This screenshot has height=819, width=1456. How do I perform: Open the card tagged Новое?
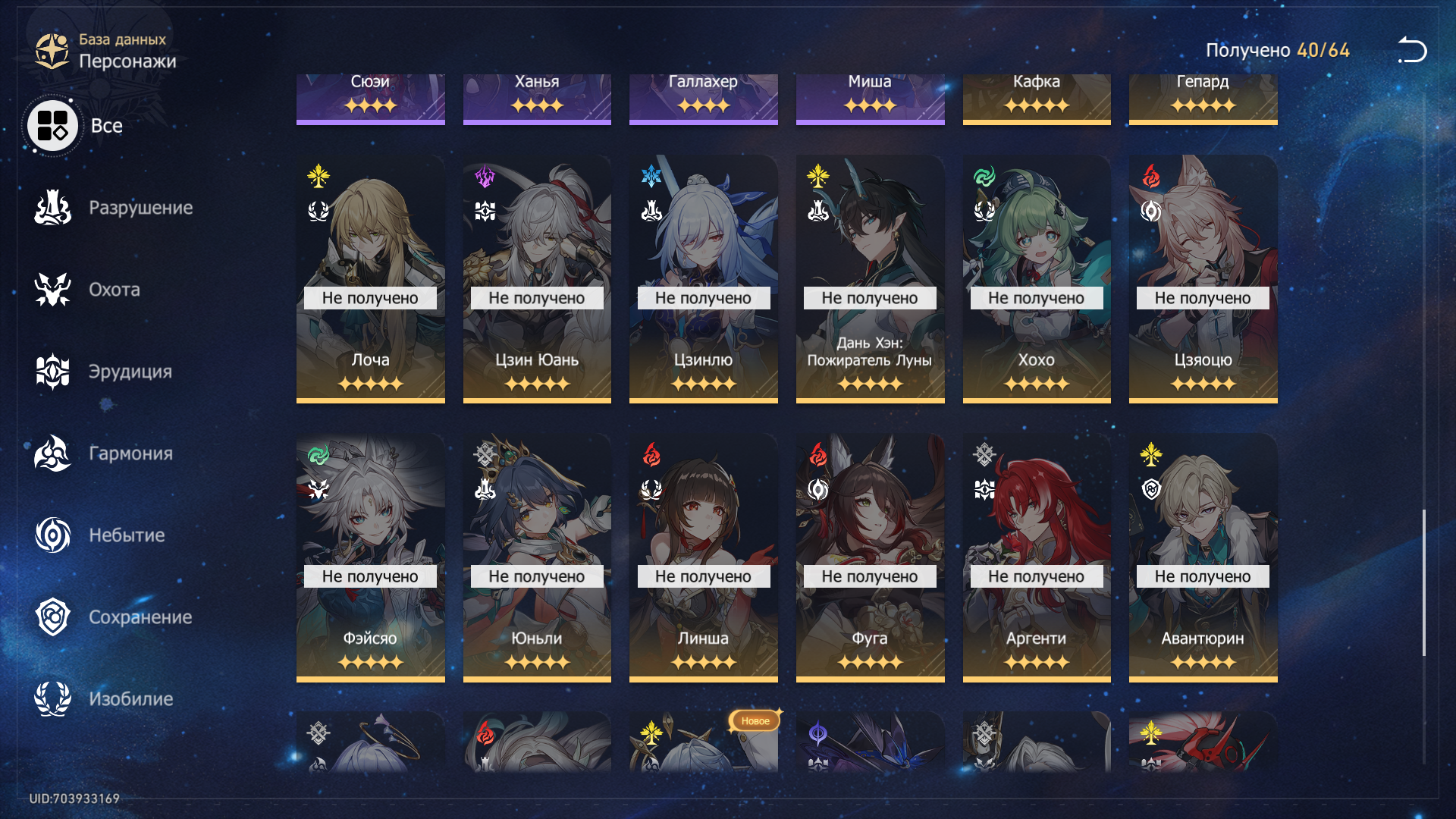pos(703,742)
